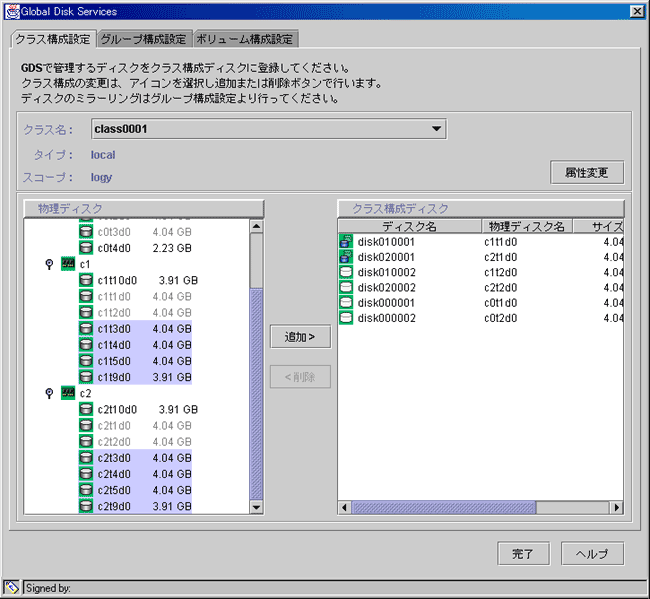The width and height of the screenshot is (650, 599).
Task: Select physical disk icon for c1t10d0
Action: [x=86, y=280]
